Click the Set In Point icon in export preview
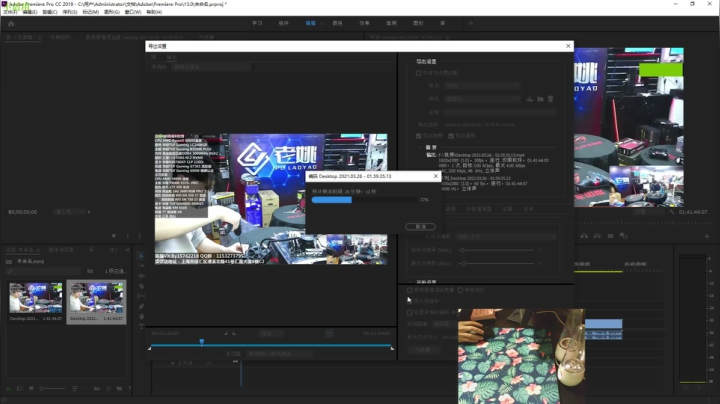The image size is (720, 404). [225, 333]
